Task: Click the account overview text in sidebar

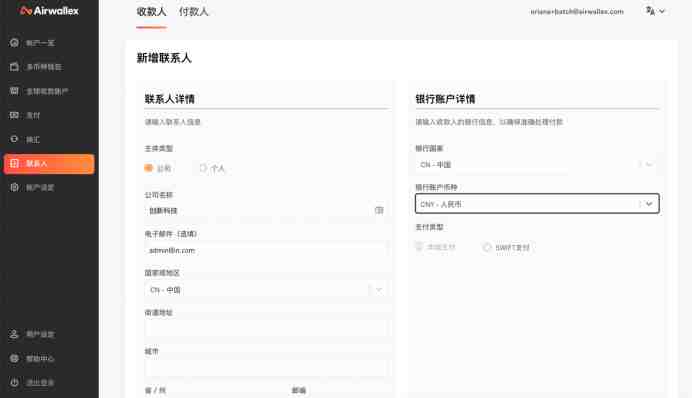Action: click(x=40, y=43)
